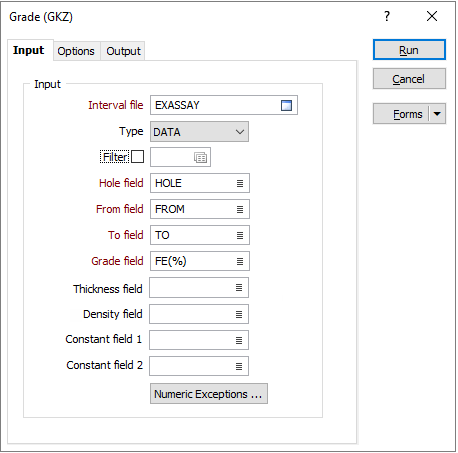Click the help question mark icon
This screenshot has height=453, width=458.
click(387, 16)
